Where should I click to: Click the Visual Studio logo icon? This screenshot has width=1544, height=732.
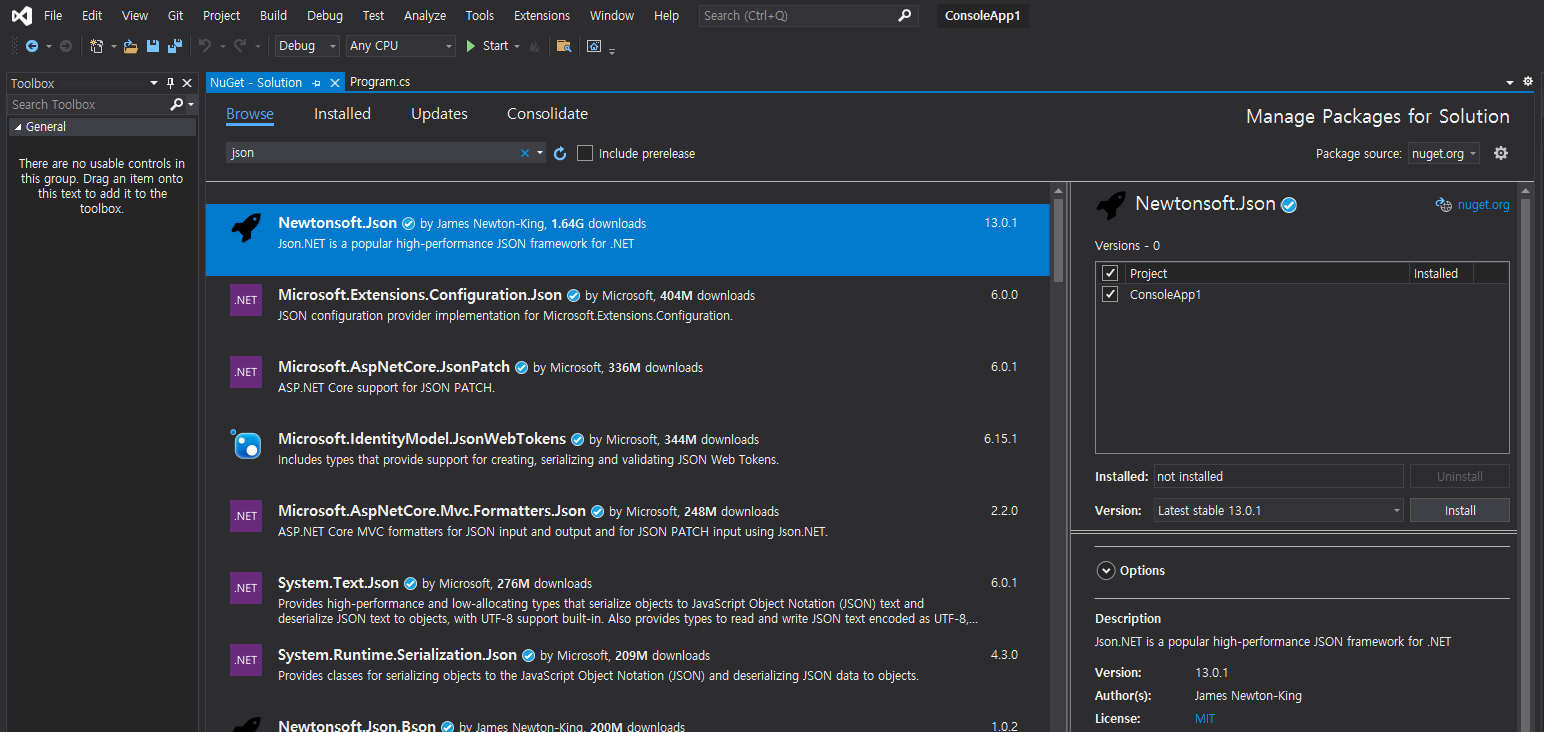(x=21, y=15)
